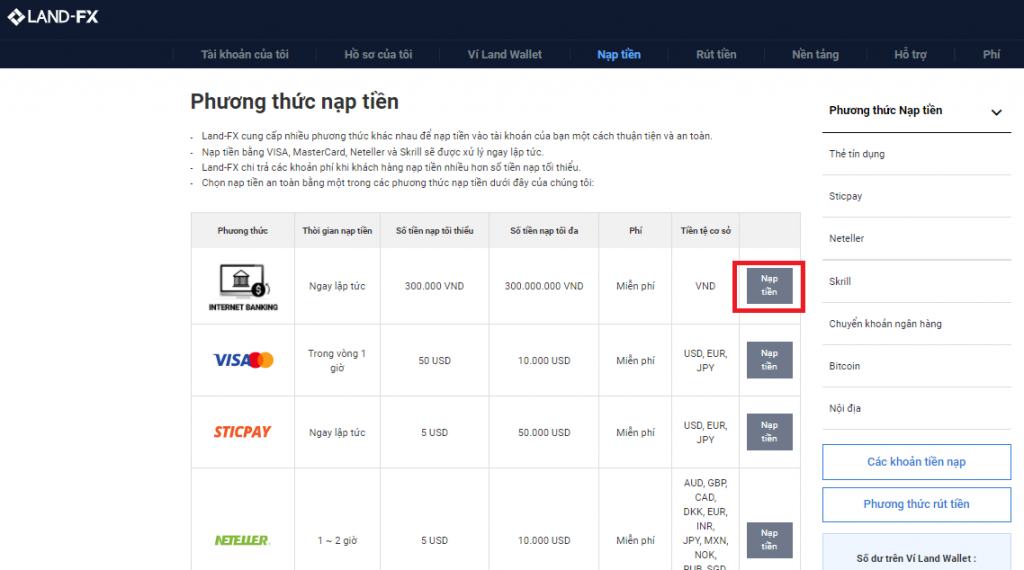Collapse Phương thức Nạp tiền chevron
This screenshot has height=570, width=1024.
(996, 112)
